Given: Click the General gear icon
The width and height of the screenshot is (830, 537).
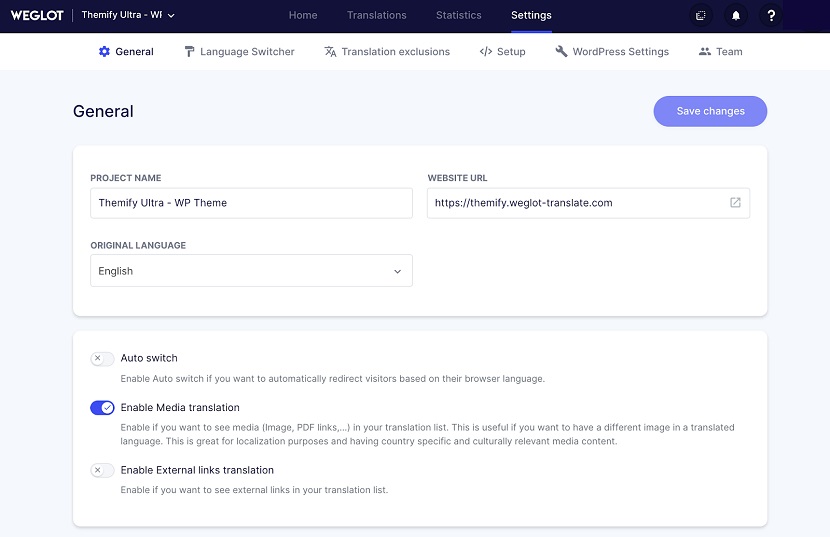Looking at the screenshot, I should pos(104,51).
